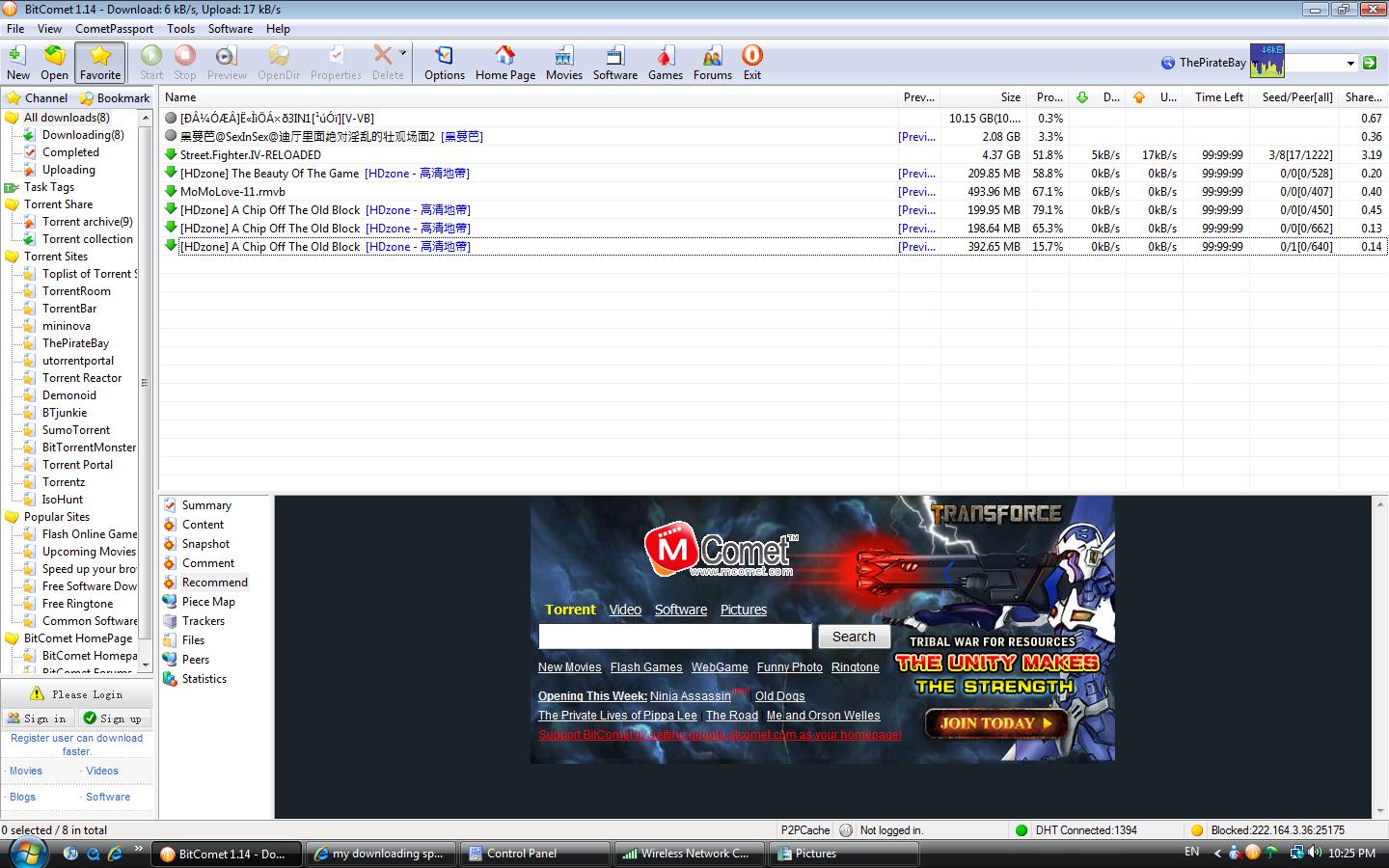Open the Software toolbar icon
Screen dimensions: 1389x868
click(615, 63)
